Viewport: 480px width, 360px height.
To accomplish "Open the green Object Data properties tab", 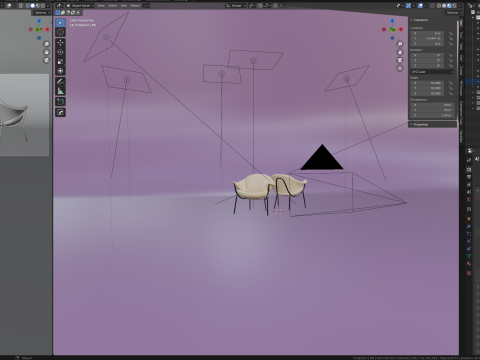I will 469,255.
